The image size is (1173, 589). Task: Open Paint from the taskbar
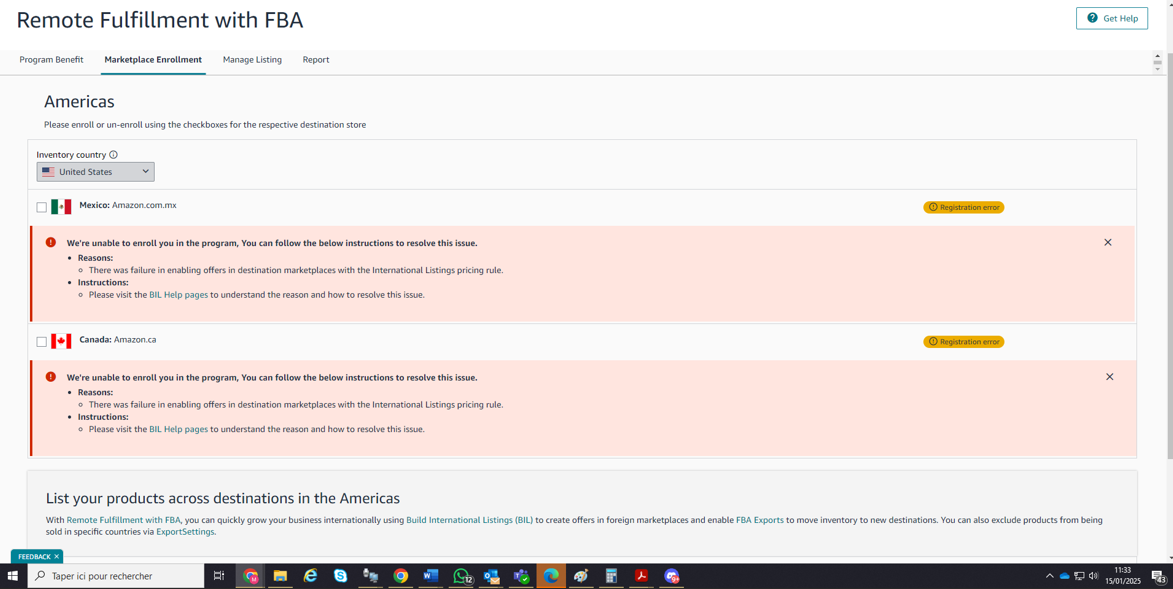coord(581,576)
